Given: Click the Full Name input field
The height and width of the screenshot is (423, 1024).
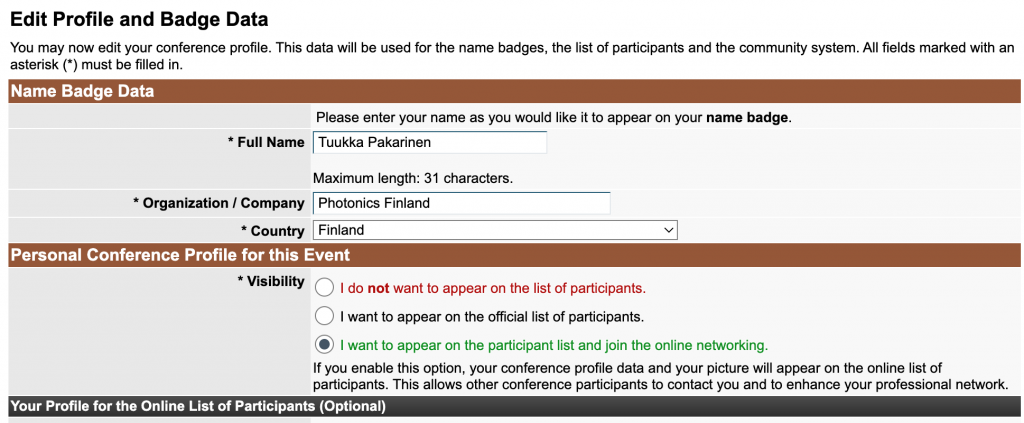Looking at the screenshot, I should (429, 142).
